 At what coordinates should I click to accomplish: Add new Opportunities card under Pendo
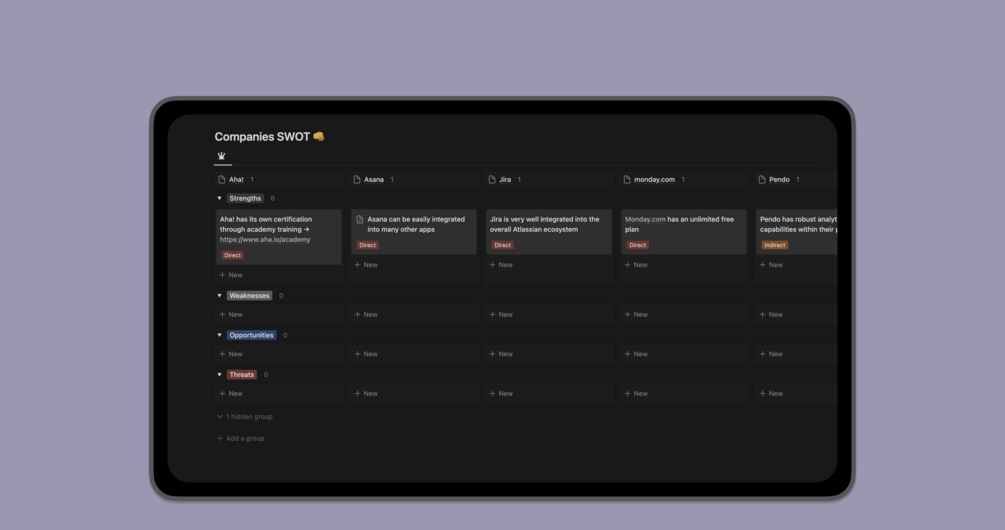point(772,354)
